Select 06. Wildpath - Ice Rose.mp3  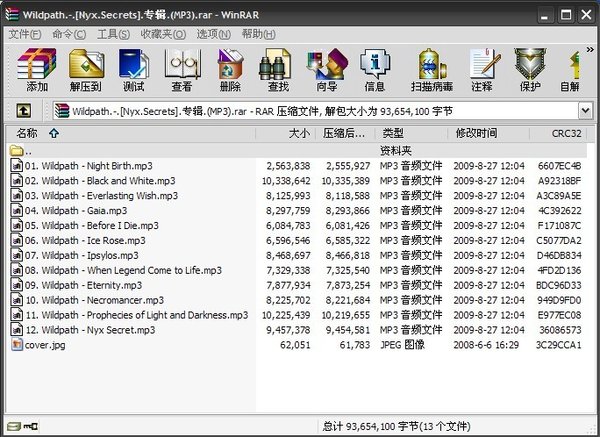coord(85,240)
